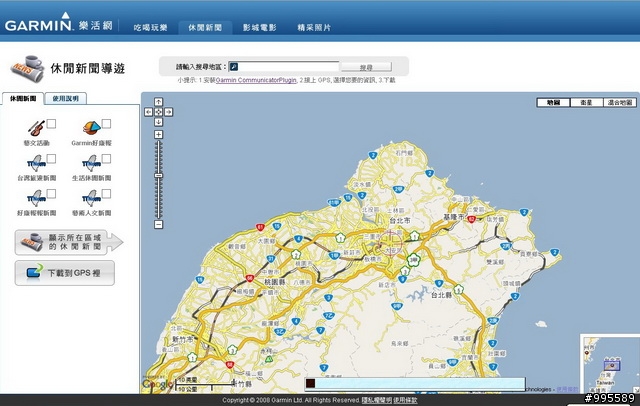Click the region search input field
Image resolution: width=640 pixels, height=406 pixels.
pos(284,67)
